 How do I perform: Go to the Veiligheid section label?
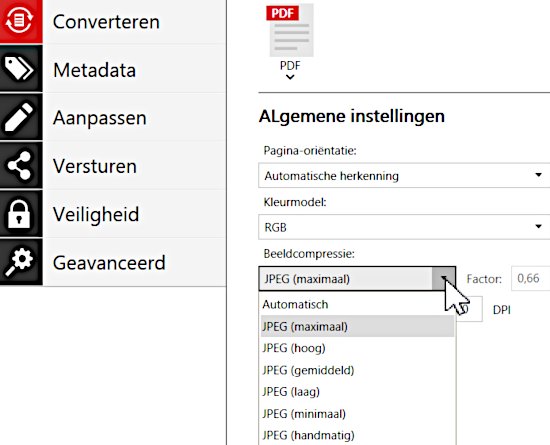(96, 214)
